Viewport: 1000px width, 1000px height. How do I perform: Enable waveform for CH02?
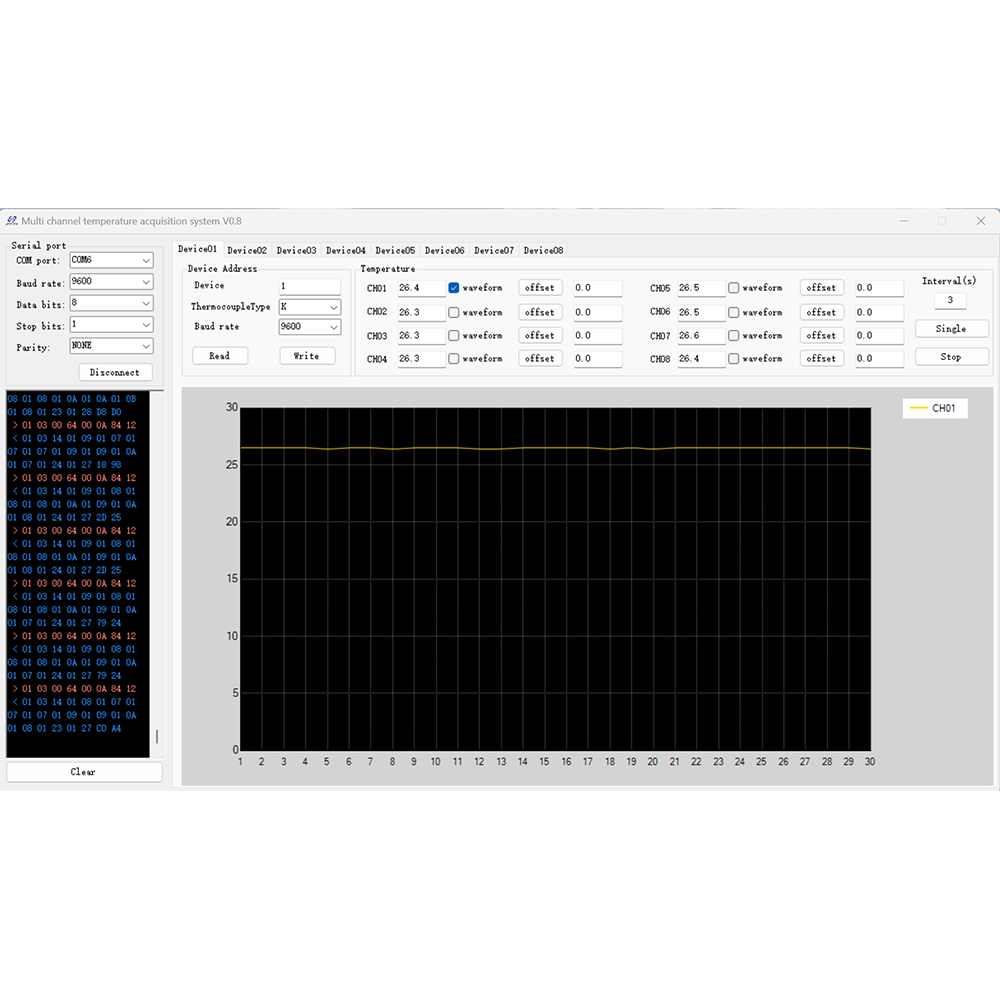454,312
